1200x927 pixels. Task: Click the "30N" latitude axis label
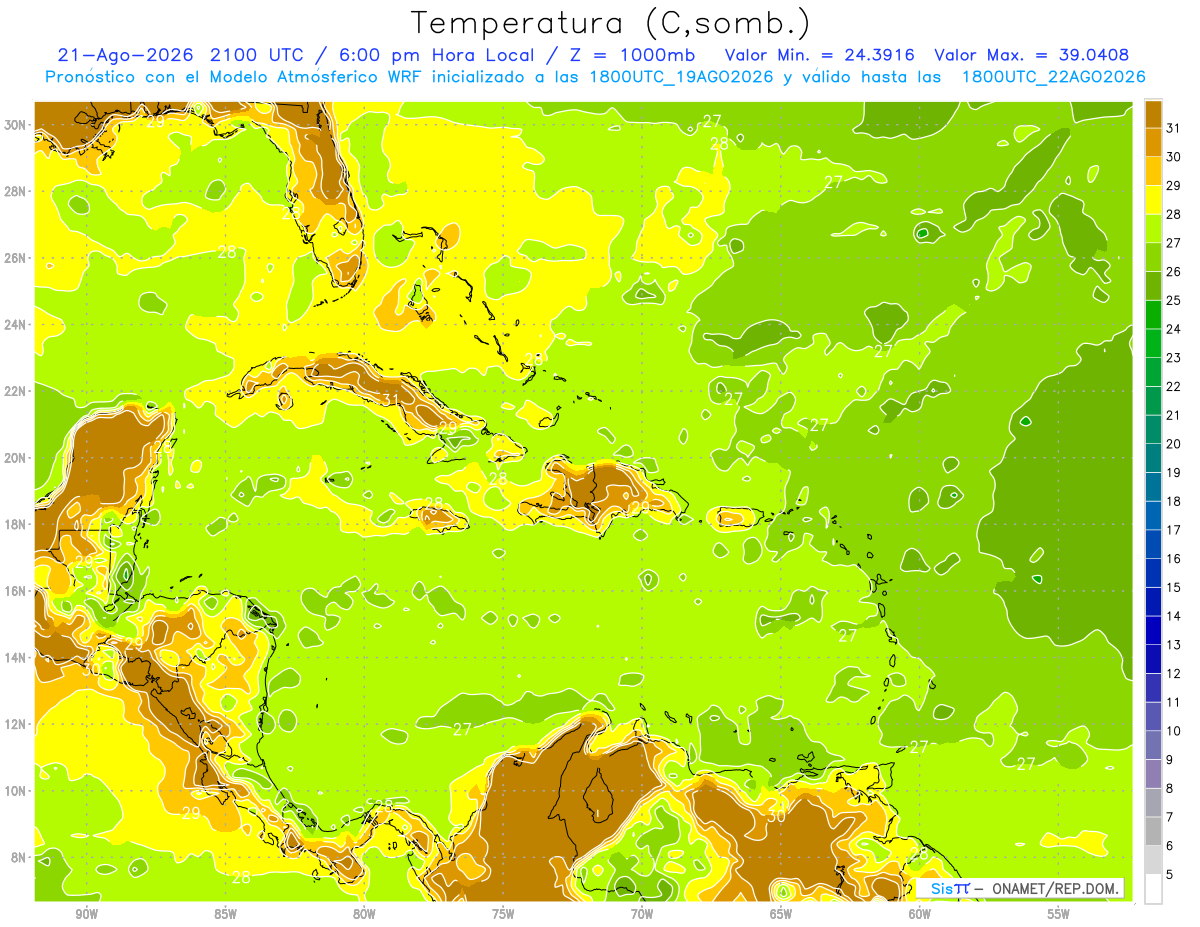[x=17, y=125]
